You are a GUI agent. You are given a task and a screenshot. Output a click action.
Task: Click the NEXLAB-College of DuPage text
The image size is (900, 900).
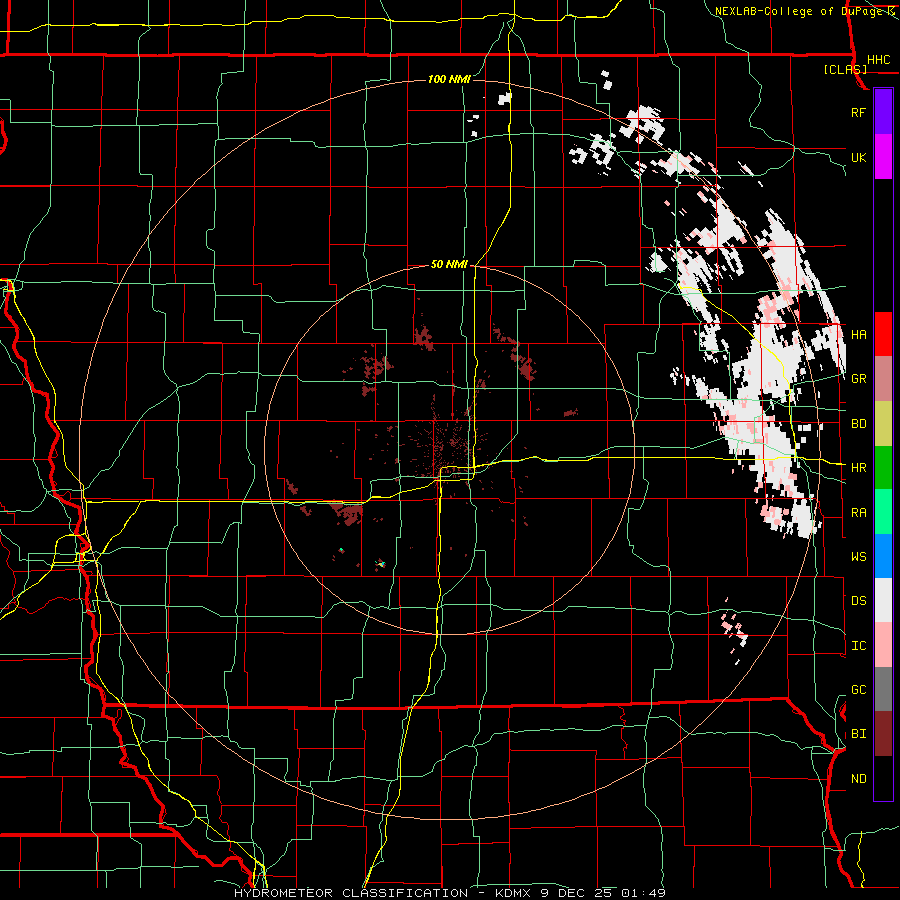click(799, 11)
